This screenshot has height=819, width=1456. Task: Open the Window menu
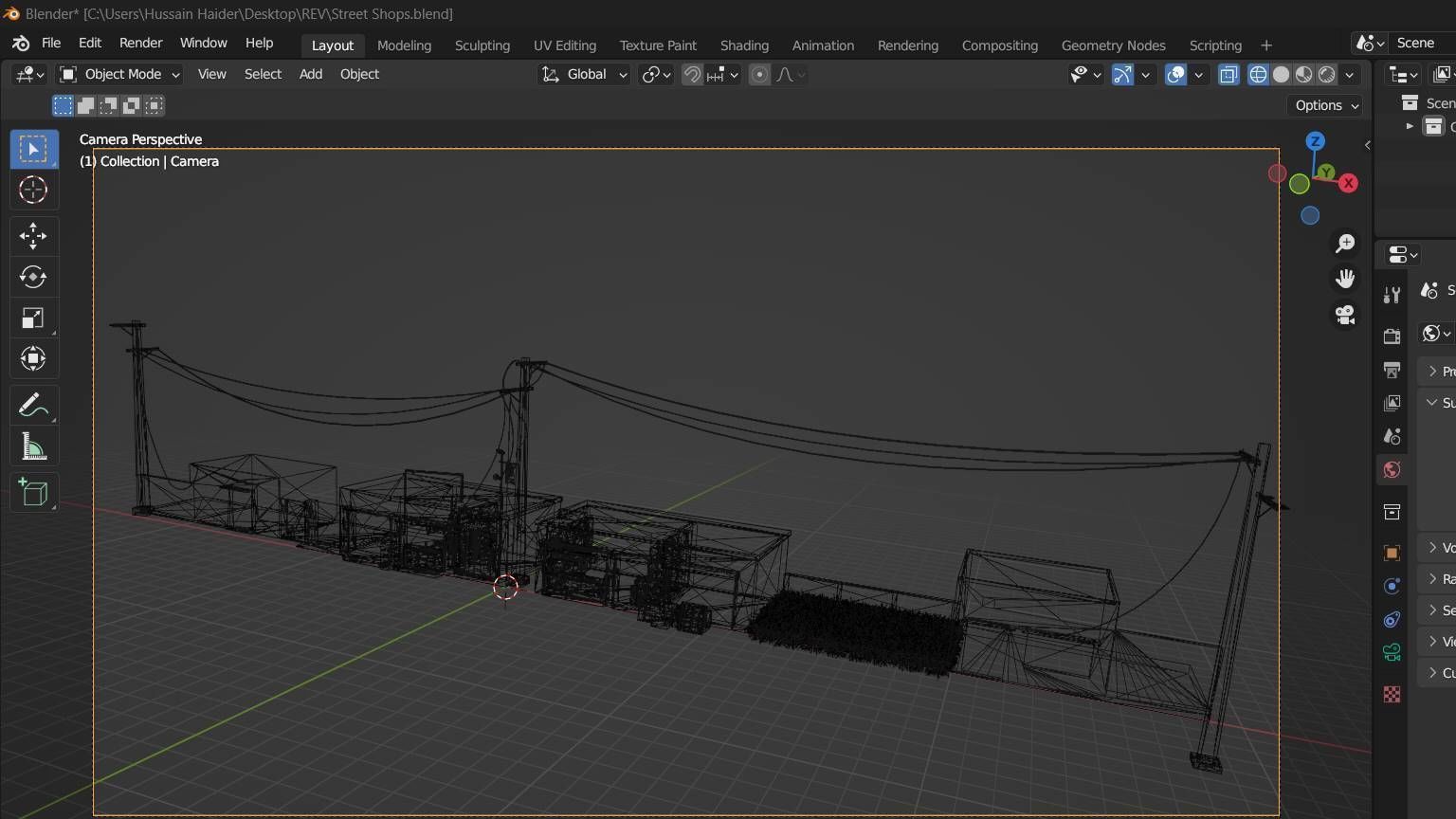[204, 44]
